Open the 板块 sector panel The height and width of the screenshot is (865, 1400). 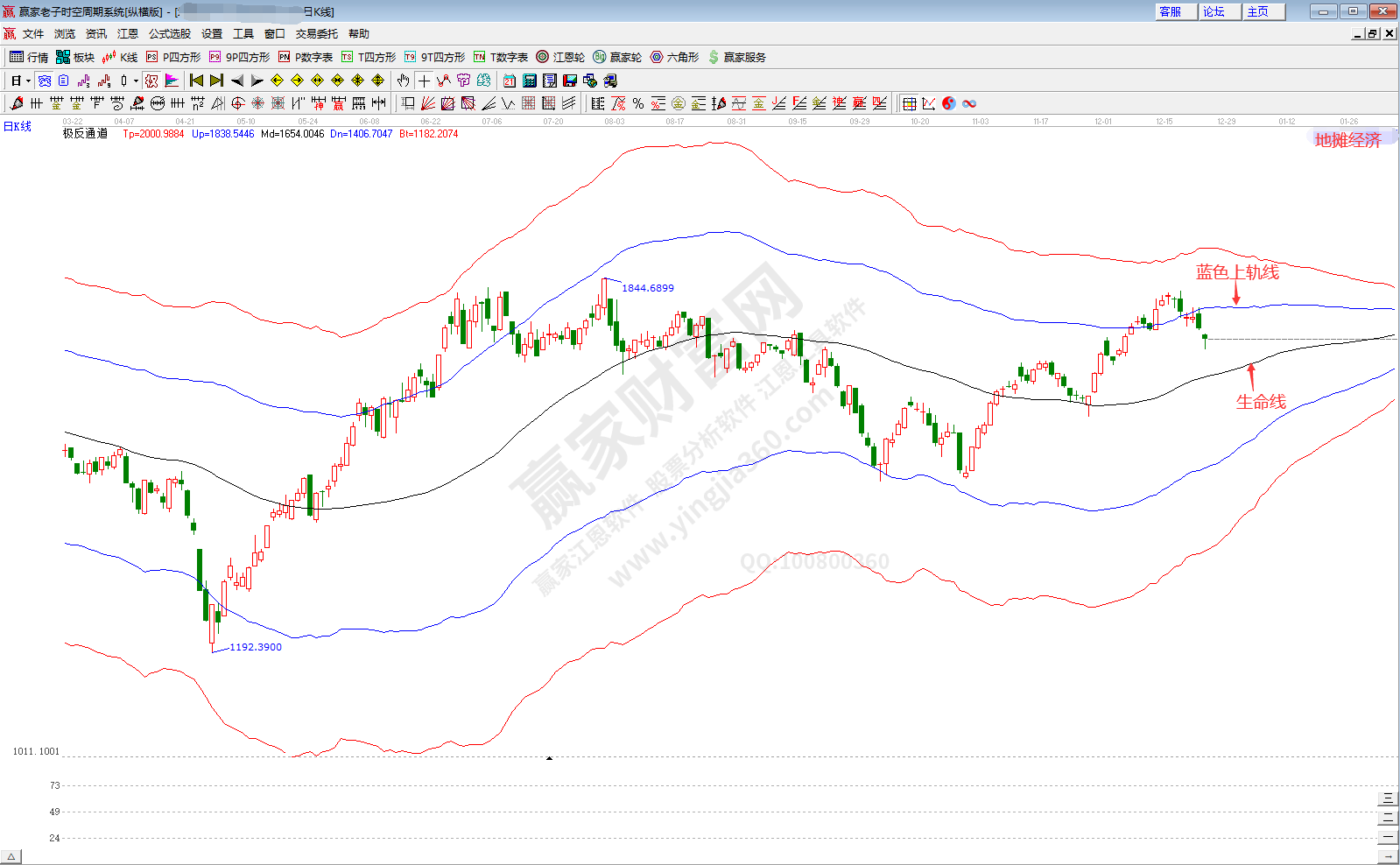[x=74, y=57]
